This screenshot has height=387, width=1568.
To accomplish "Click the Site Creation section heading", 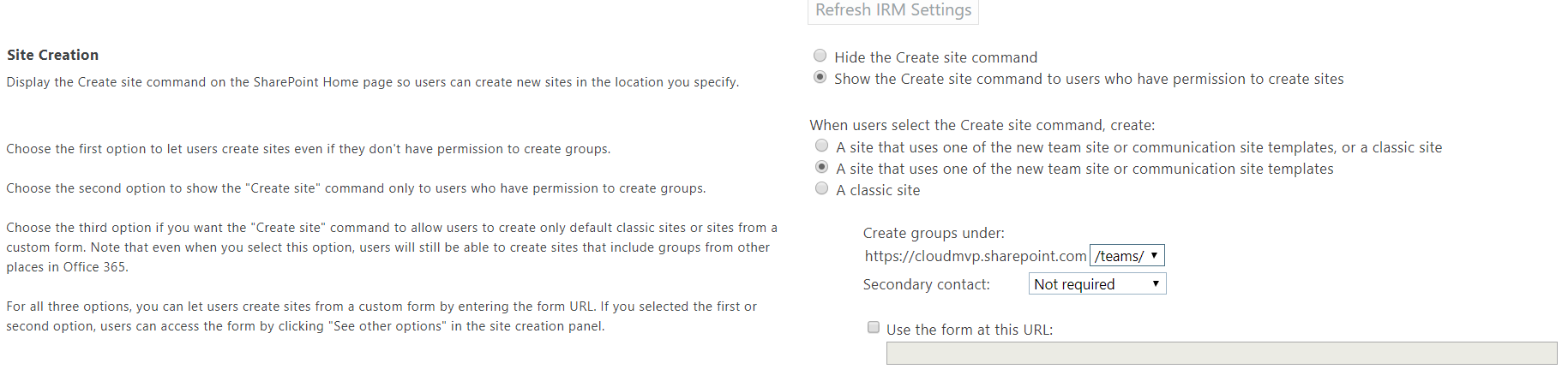I will pyautogui.click(x=52, y=55).
